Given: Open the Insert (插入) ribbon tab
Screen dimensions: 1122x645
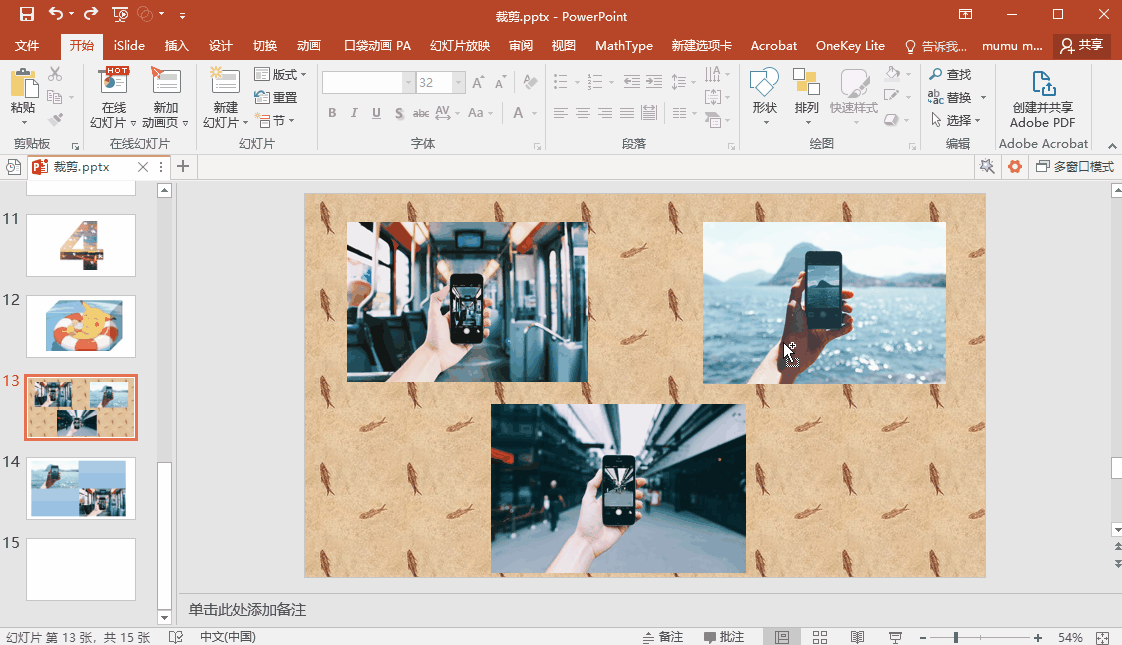Looking at the screenshot, I should tap(176, 46).
